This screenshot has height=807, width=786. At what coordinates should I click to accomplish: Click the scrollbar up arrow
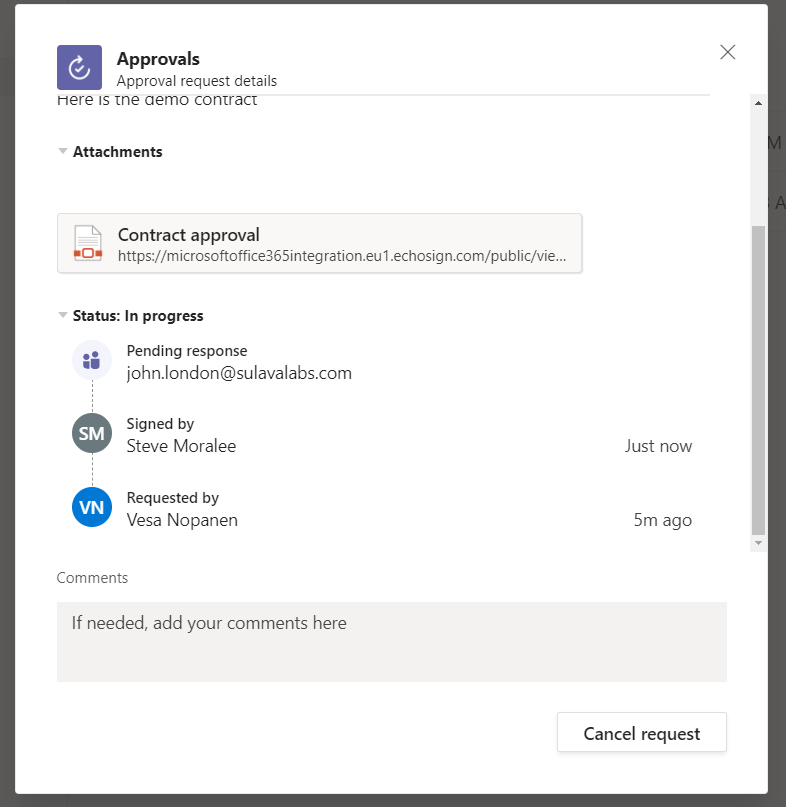(758, 103)
